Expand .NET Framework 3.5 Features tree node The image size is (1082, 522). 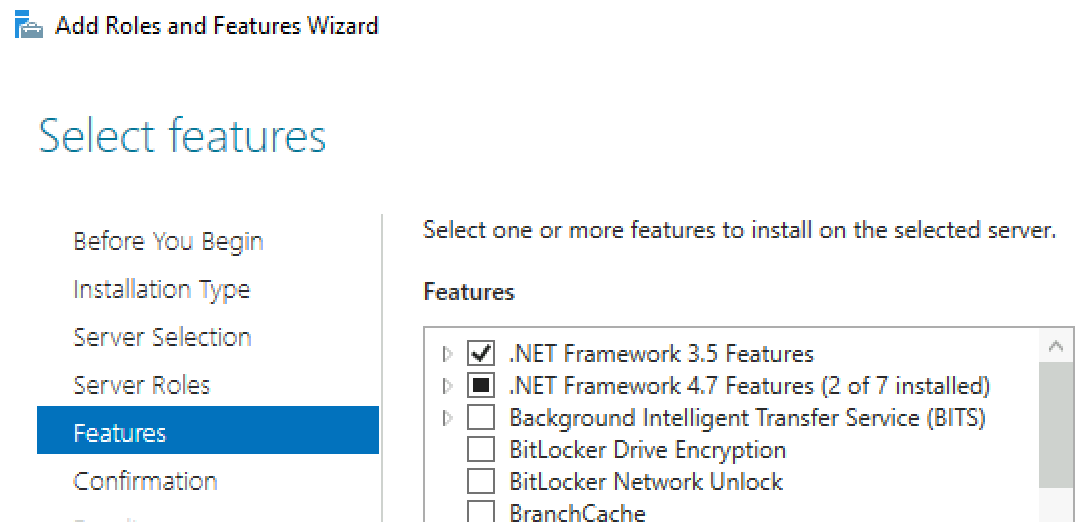(x=448, y=354)
